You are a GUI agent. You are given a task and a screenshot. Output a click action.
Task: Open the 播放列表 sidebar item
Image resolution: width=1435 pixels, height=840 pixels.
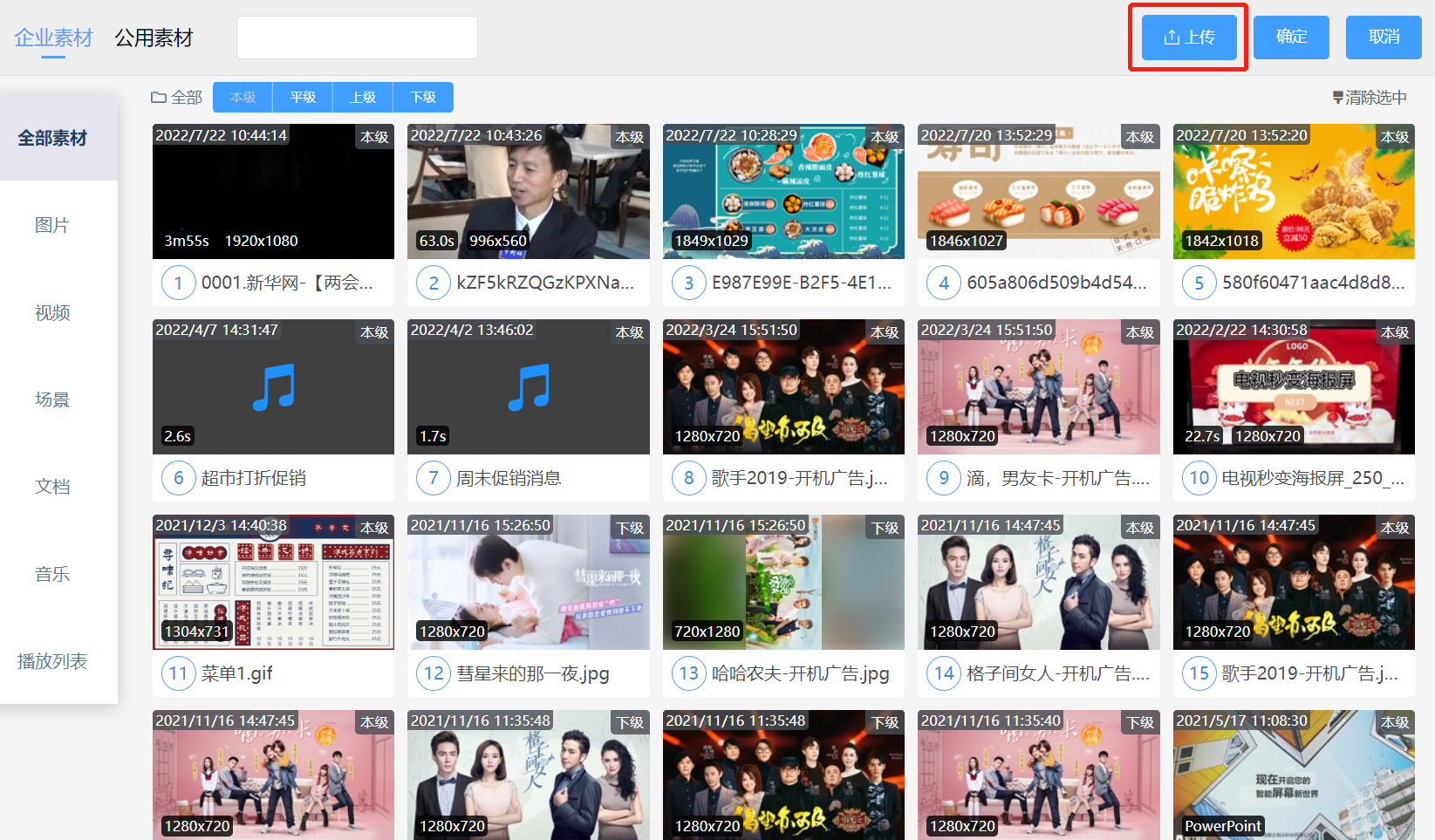point(52,661)
